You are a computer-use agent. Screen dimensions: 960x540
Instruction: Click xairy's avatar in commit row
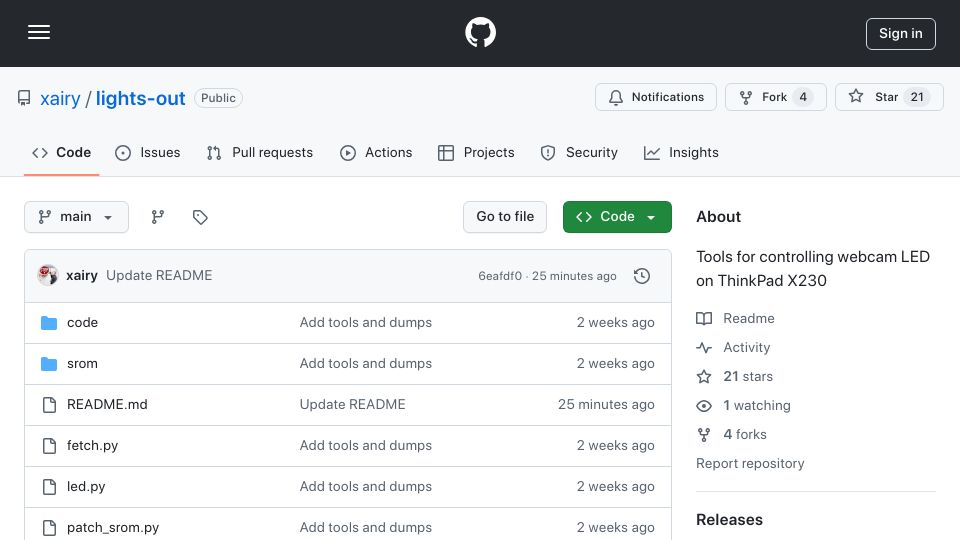48,276
